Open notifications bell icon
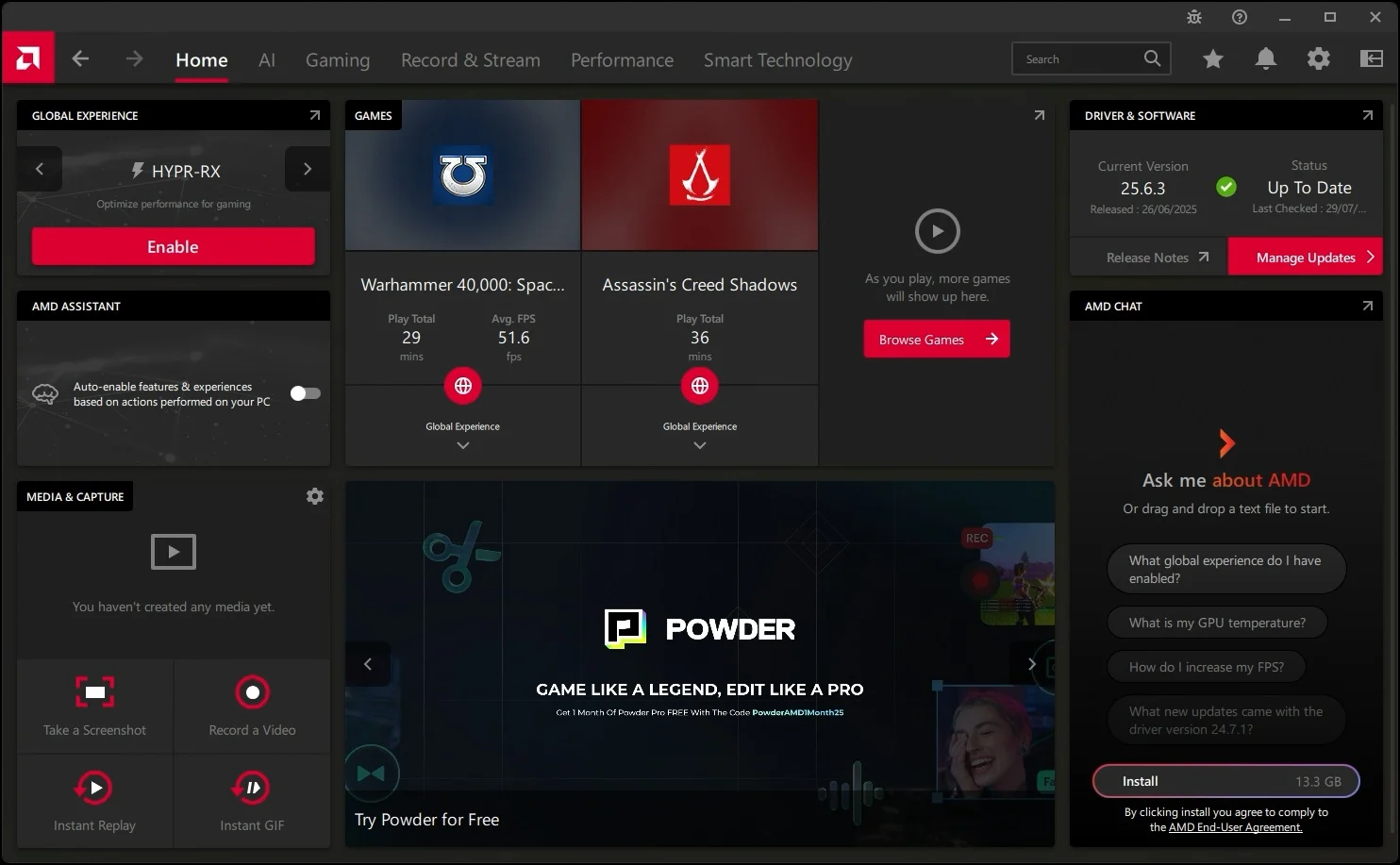1400x865 pixels. 1265,59
